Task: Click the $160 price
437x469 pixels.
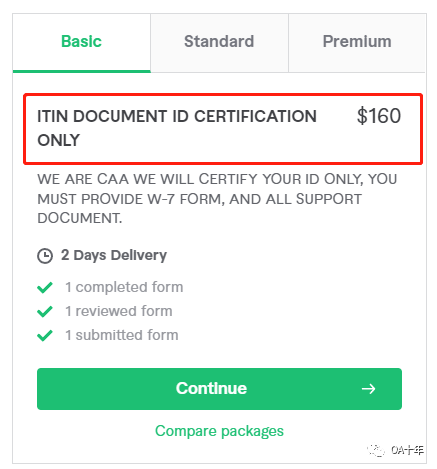Action: coord(379,116)
